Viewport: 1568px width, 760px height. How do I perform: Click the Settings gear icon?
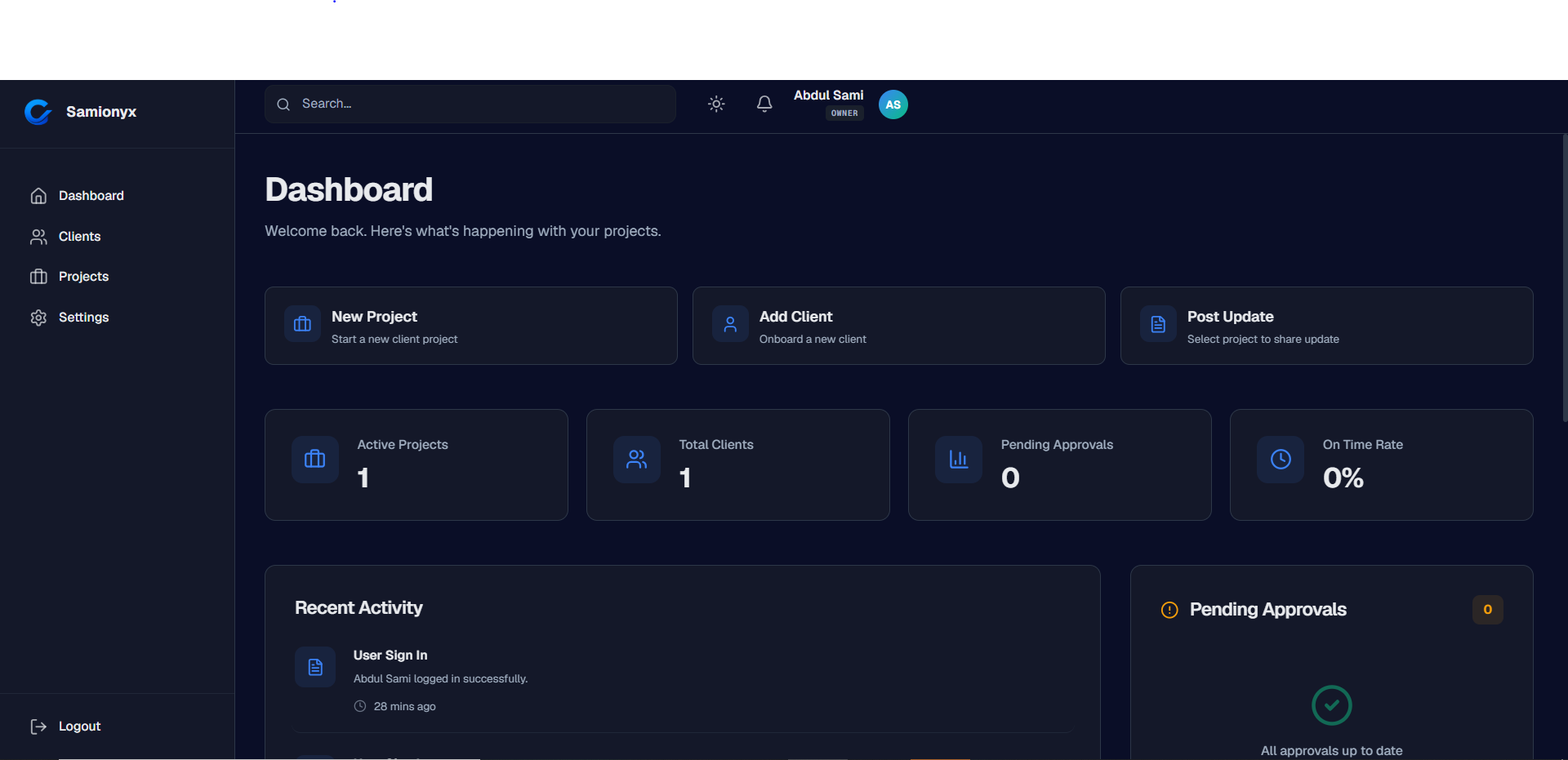pos(38,318)
